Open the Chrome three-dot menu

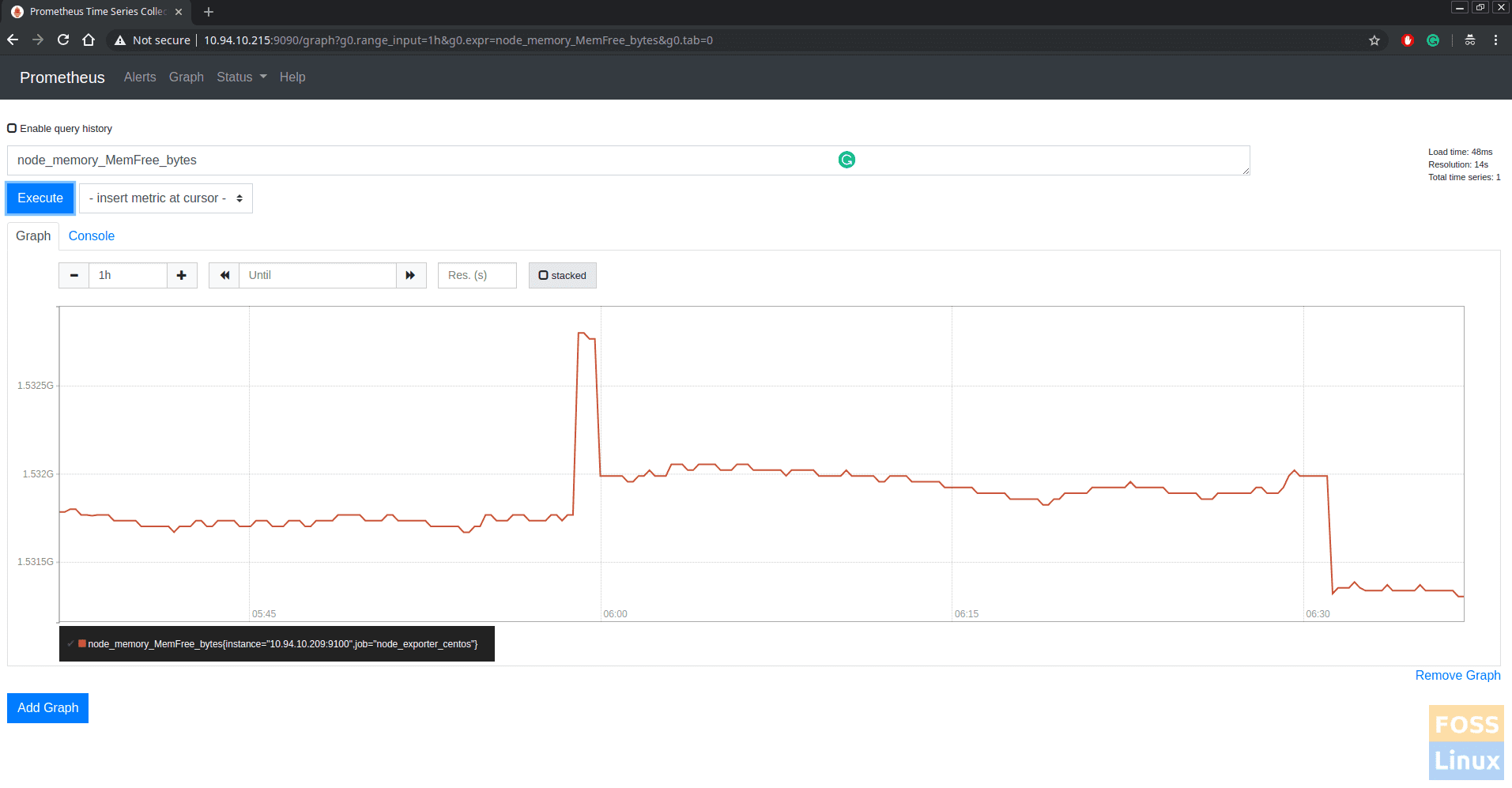click(x=1495, y=40)
